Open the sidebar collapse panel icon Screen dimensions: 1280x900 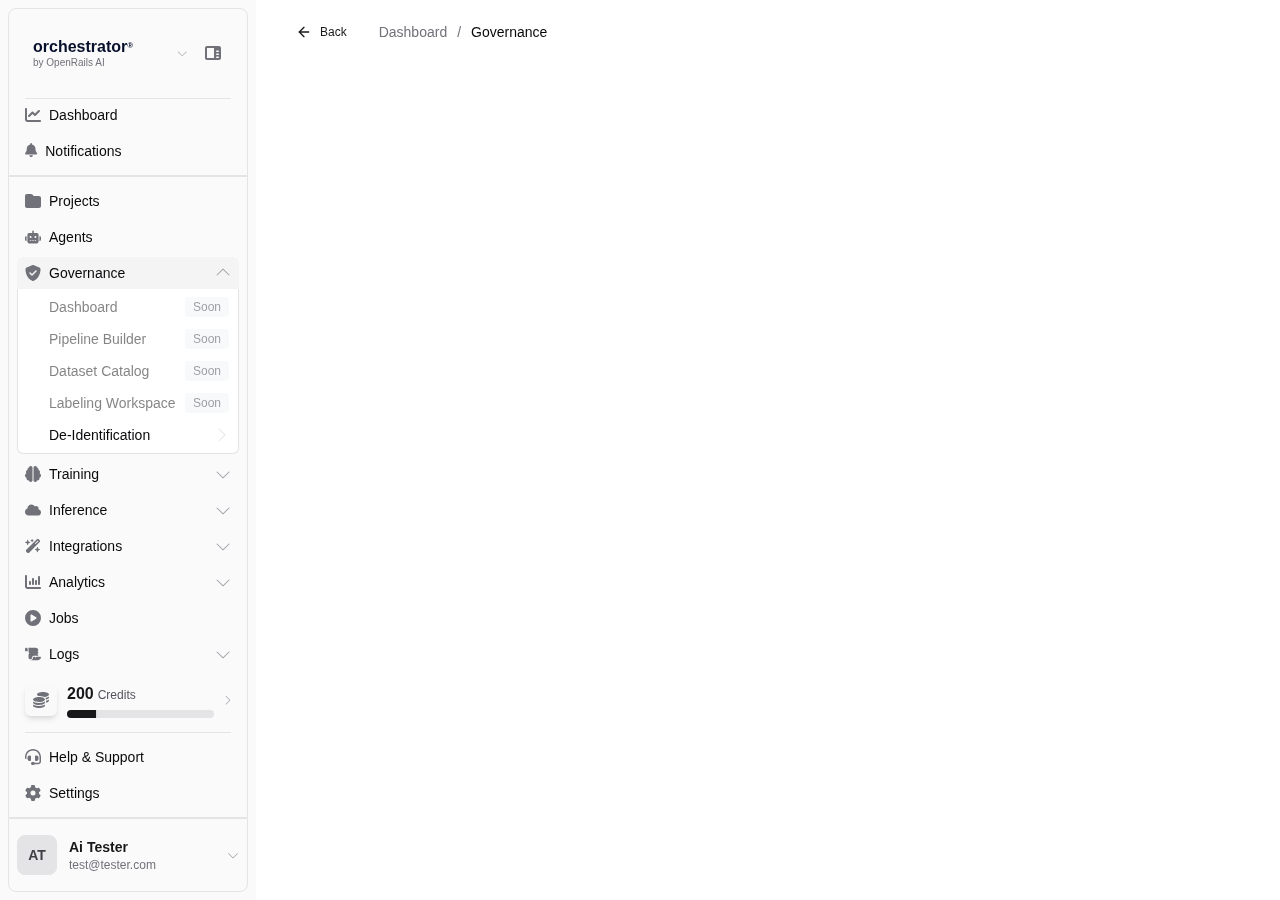tap(213, 53)
